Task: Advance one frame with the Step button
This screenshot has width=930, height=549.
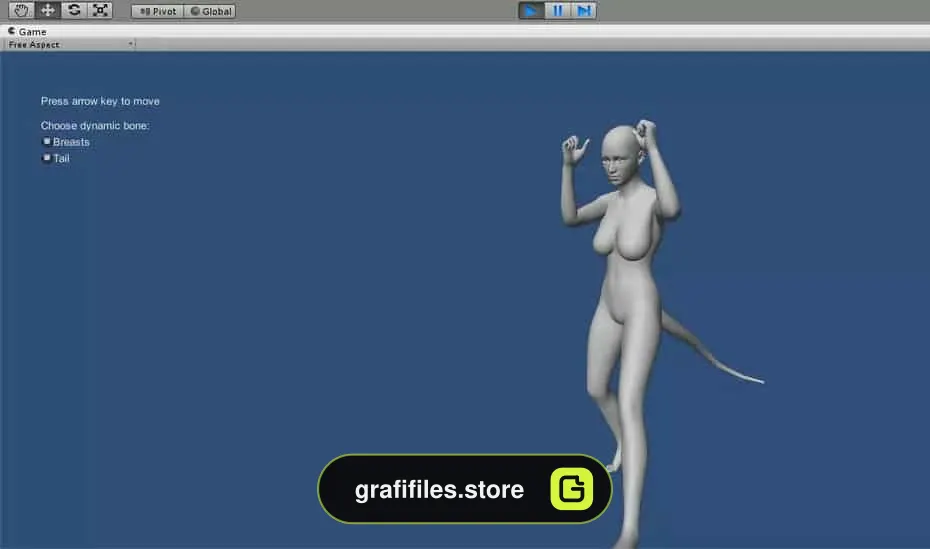Action: click(x=584, y=11)
